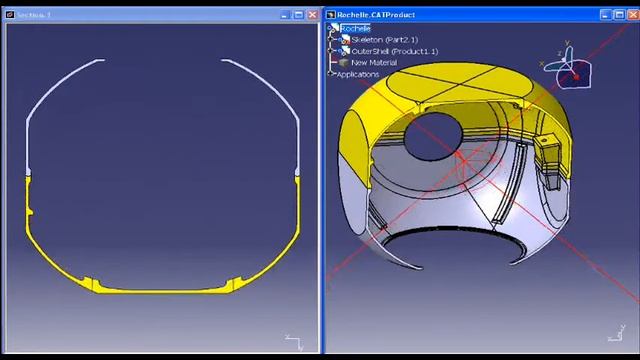Minimize the Rochelle.CATProduct window
The image size is (640, 360).
point(605,15)
